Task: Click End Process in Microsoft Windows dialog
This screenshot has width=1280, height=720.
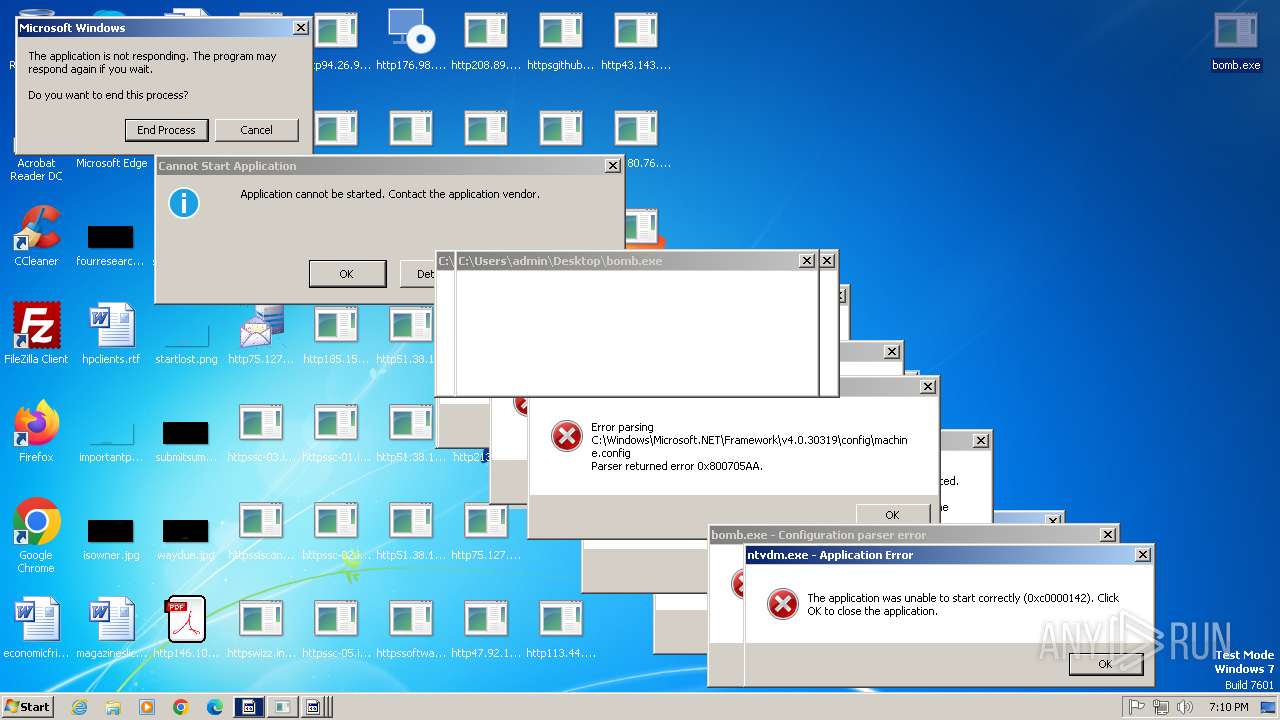Action: pyautogui.click(x=167, y=130)
